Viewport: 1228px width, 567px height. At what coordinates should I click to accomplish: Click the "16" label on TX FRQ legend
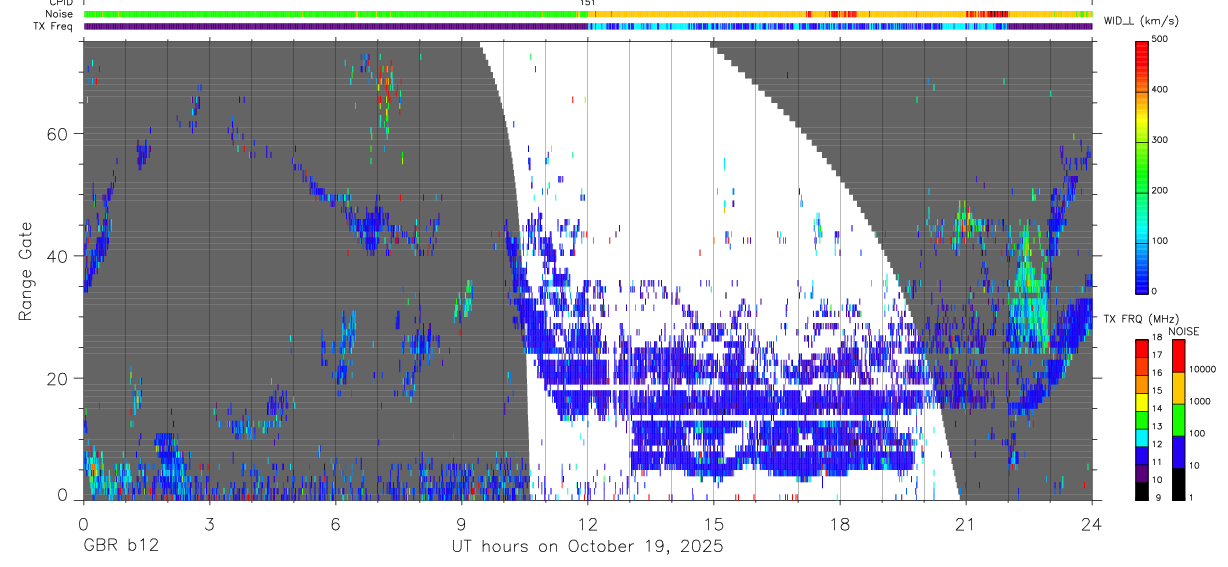pyautogui.click(x=1157, y=373)
